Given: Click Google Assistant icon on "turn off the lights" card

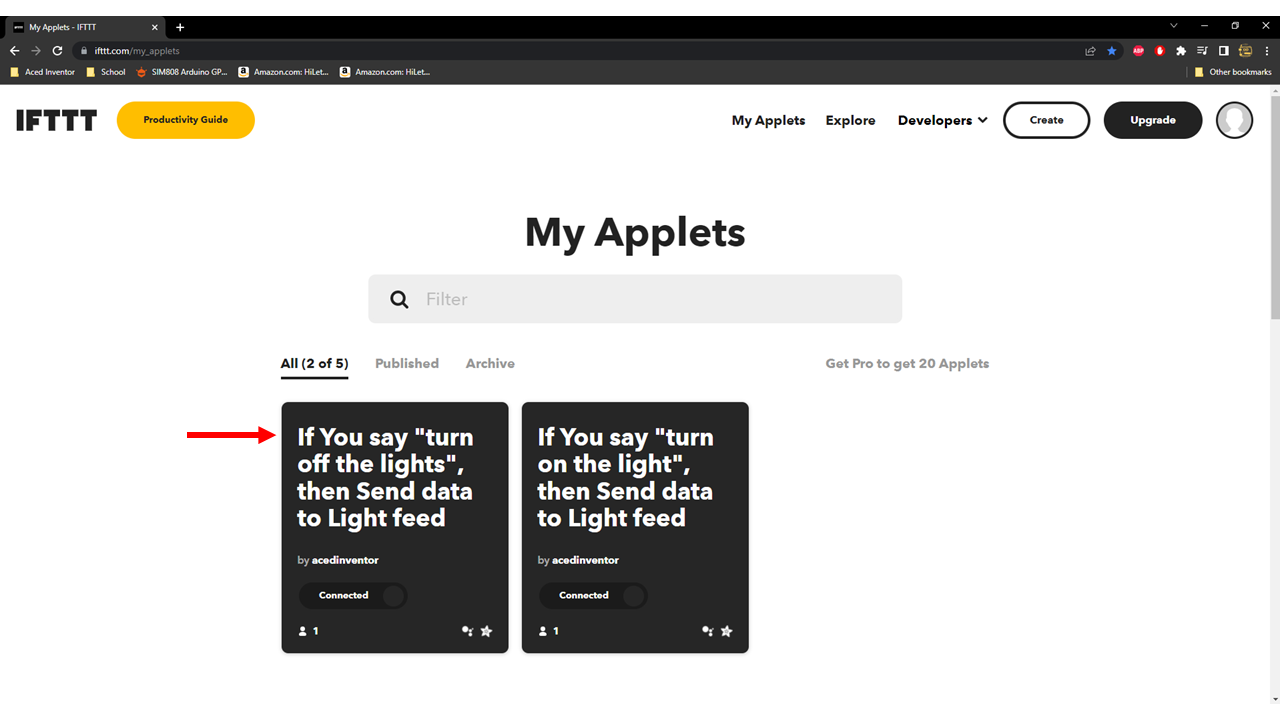Looking at the screenshot, I should pos(467,631).
